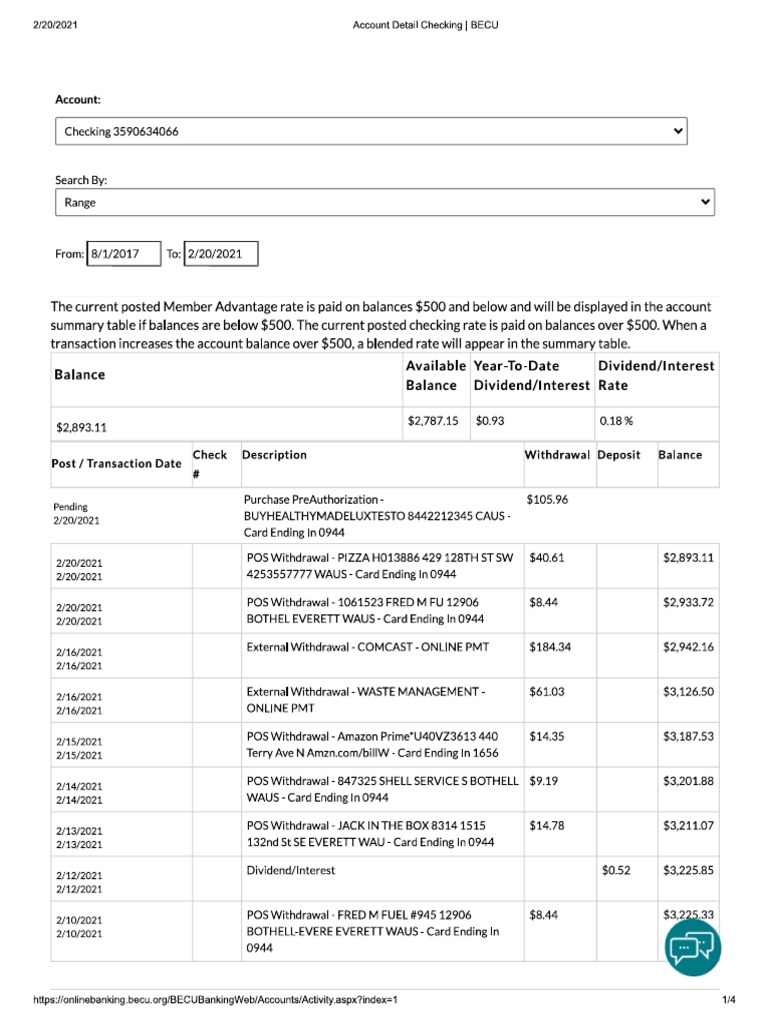Click the Withdrawal column header
The image size is (768, 1024).
[x=557, y=455]
